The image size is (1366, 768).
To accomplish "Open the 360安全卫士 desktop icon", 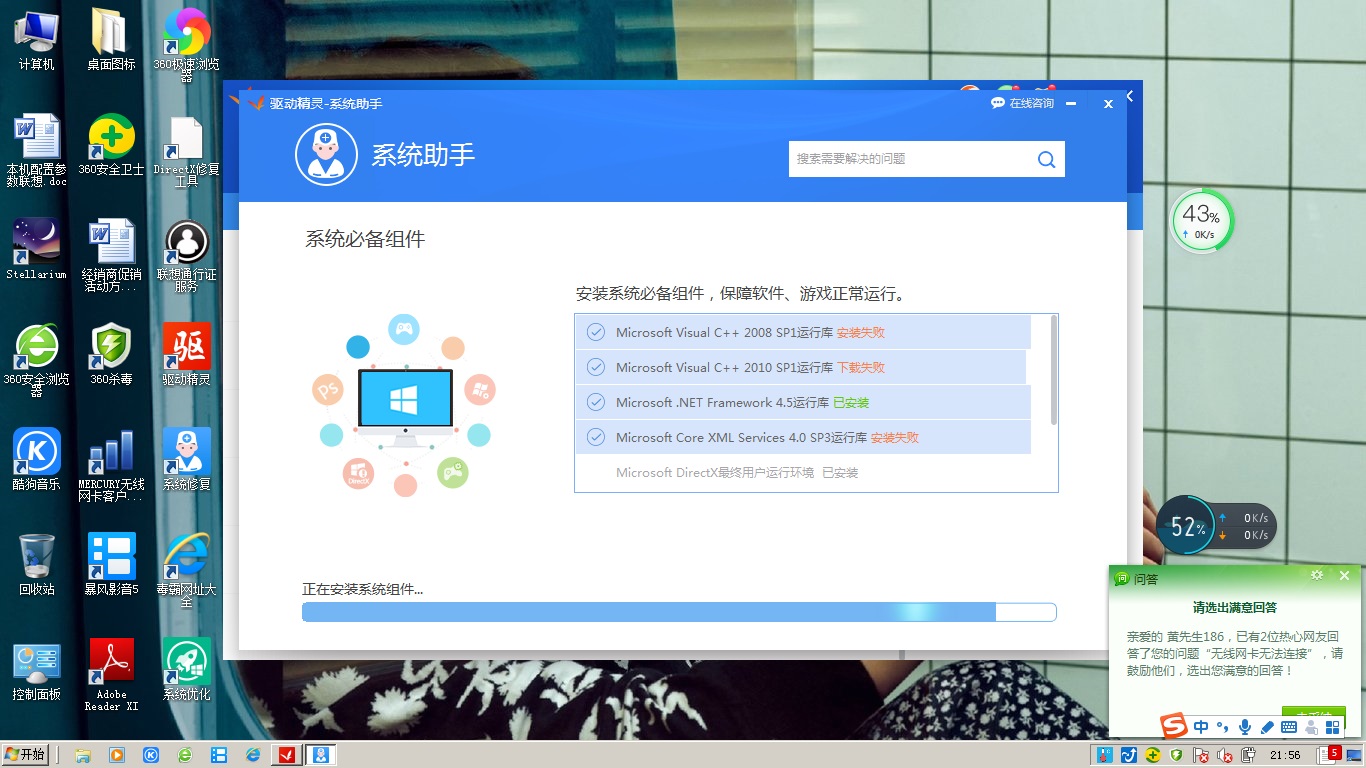I will [112, 145].
